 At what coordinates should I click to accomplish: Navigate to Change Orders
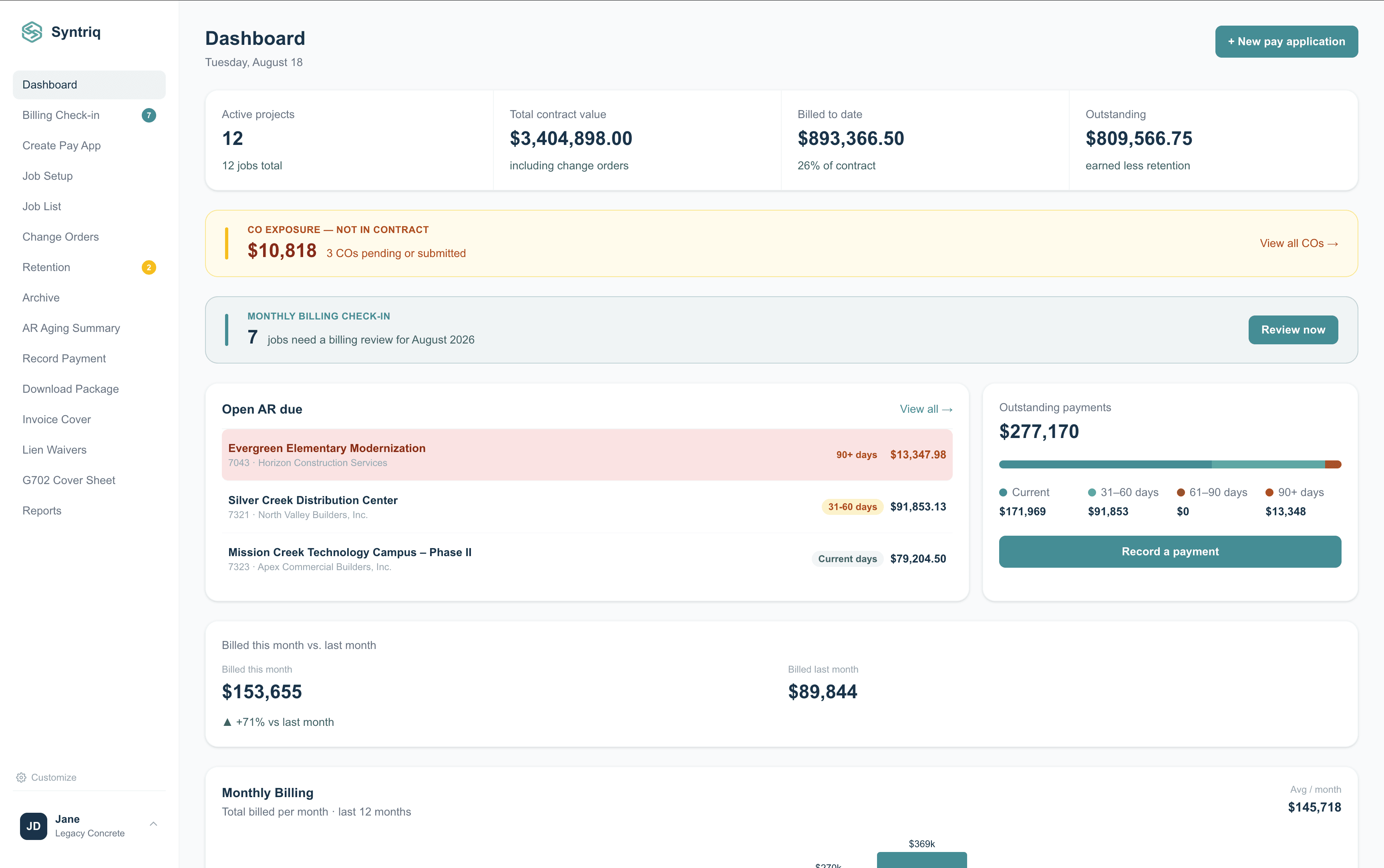[x=89, y=237]
